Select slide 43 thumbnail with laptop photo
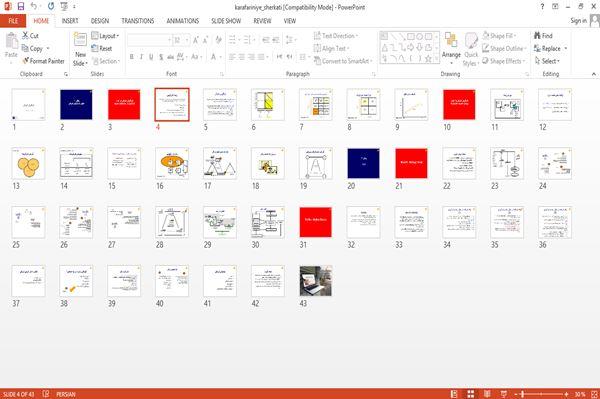This screenshot has height=399, width=600. click(316, 281)
